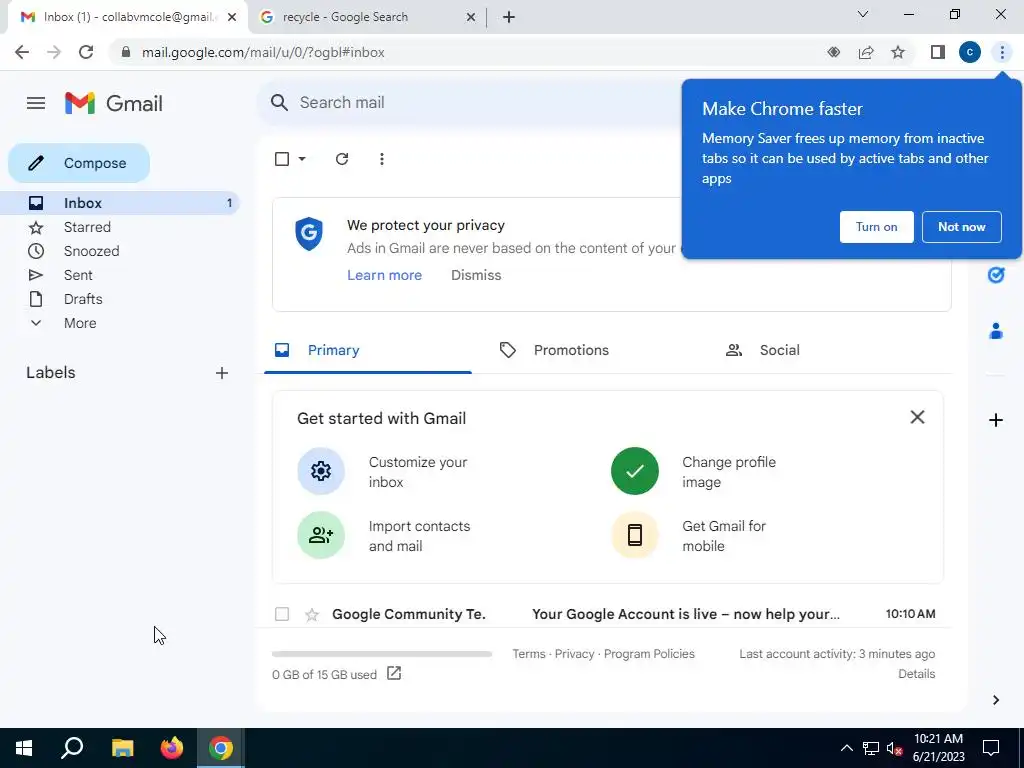
Task: Open the Windows Start menu
Action: click(24, 748)
